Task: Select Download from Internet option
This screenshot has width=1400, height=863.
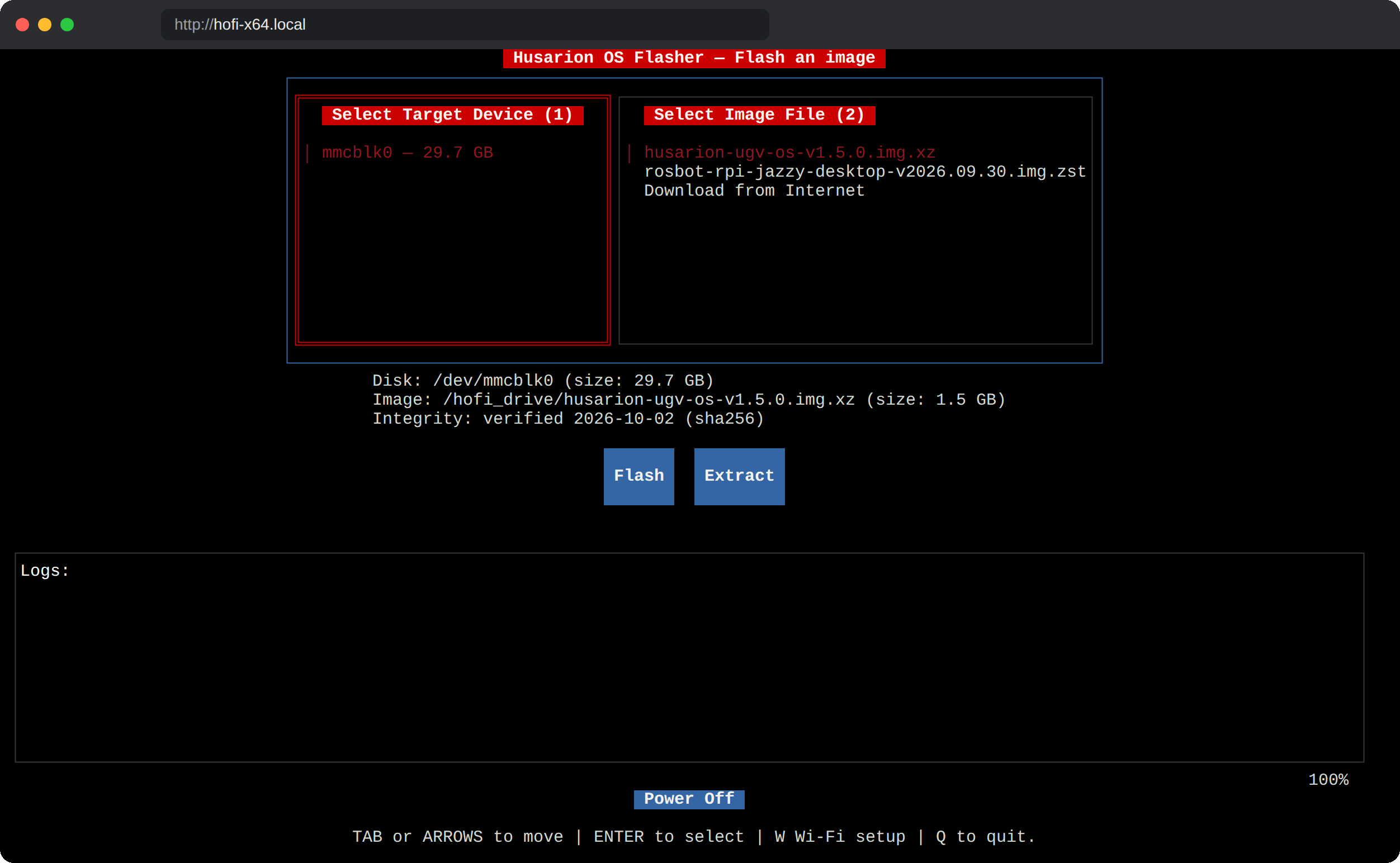Action: [754, 191]
